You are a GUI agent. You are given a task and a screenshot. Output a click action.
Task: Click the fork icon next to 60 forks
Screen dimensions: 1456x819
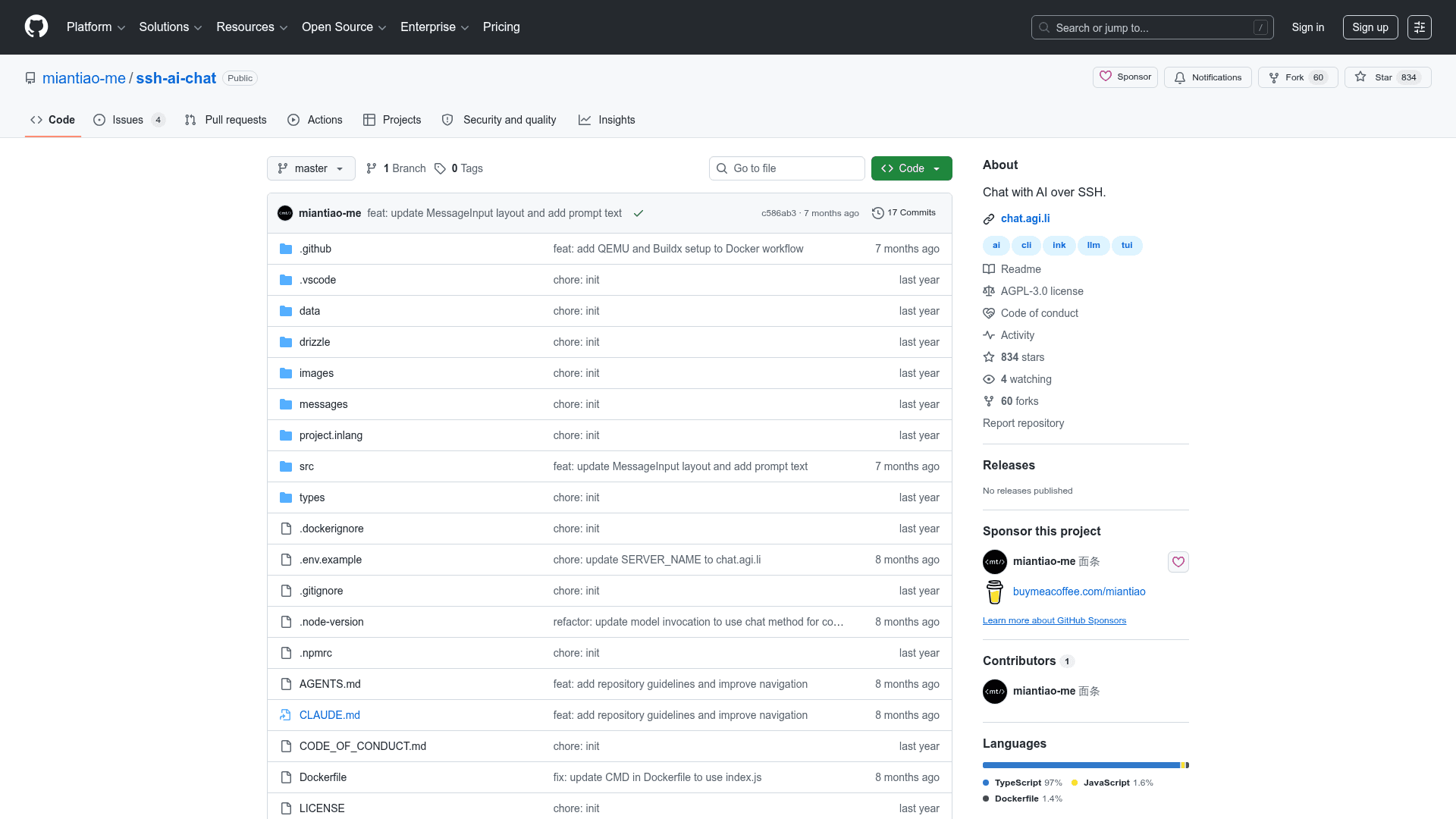coord(989,401)
